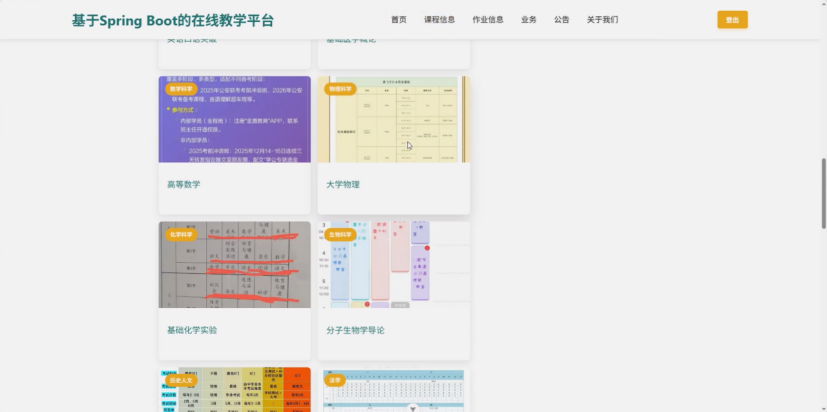
Task: Click the 登出 logout button
Action: tap(732, 20)
